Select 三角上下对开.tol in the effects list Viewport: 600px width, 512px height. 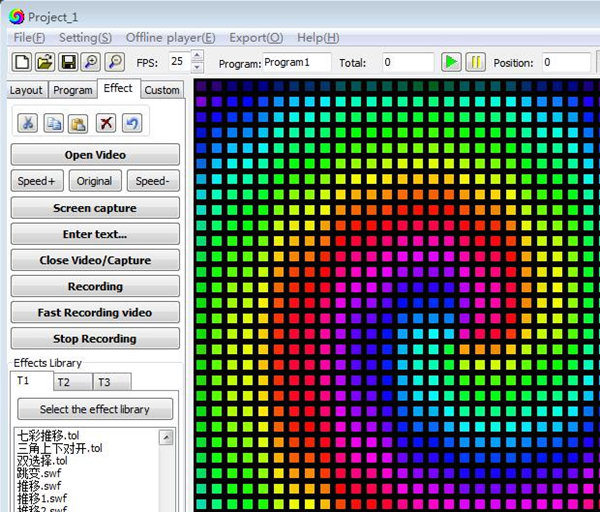point(60,448)
